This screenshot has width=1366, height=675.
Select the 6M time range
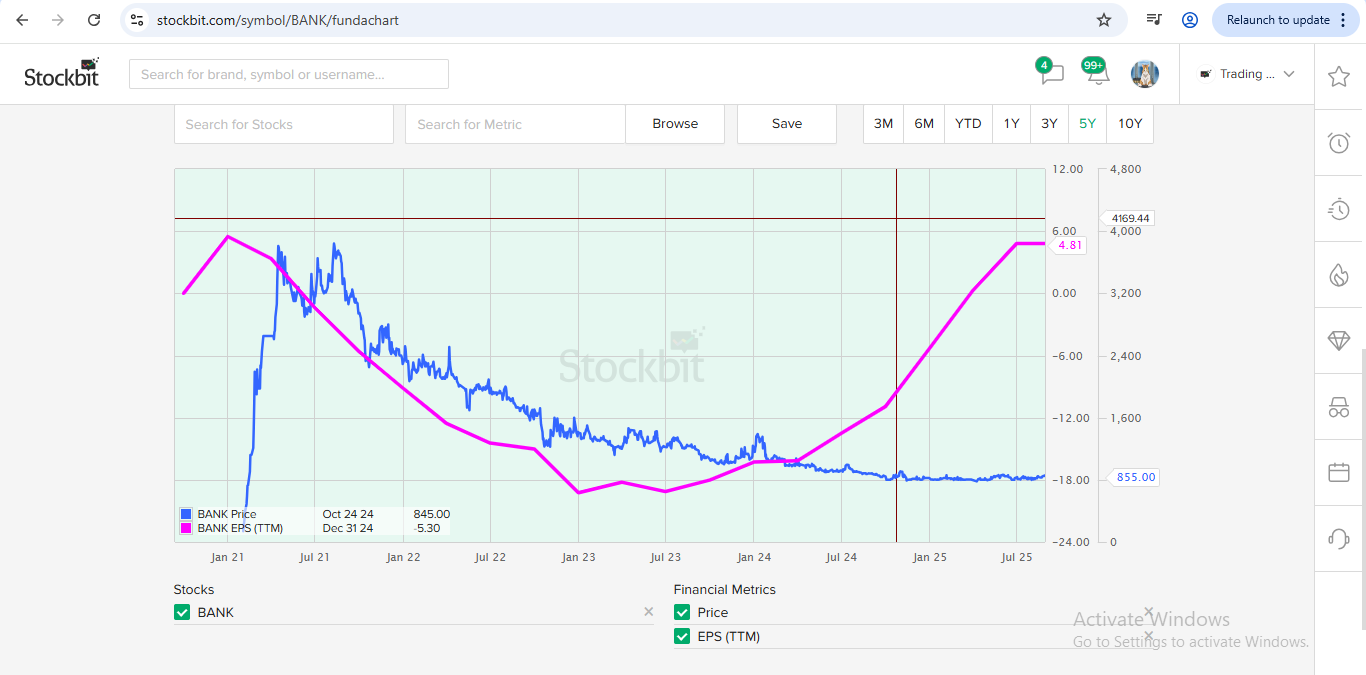[x=924, y=124]
